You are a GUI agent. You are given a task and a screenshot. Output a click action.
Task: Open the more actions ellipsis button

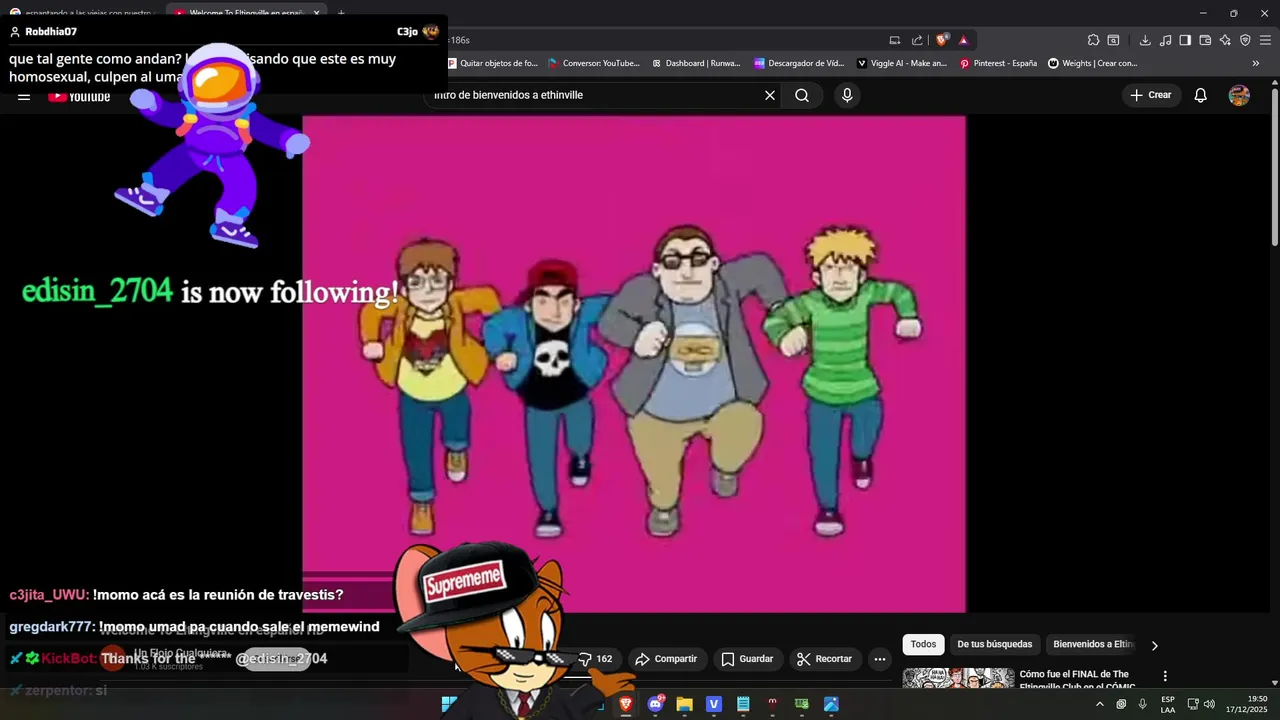(880, 659)
